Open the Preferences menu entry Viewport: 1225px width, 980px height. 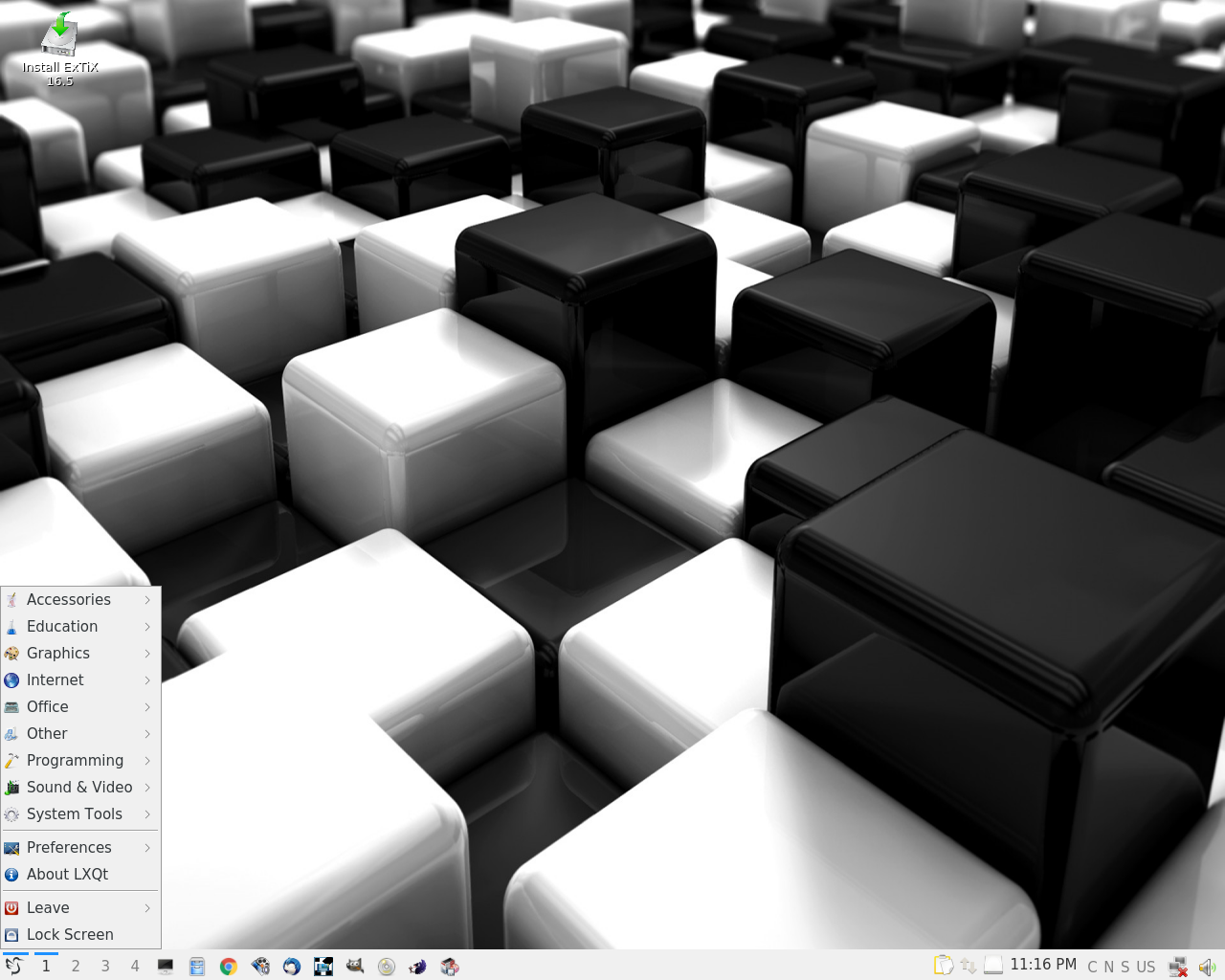[80, 848]
